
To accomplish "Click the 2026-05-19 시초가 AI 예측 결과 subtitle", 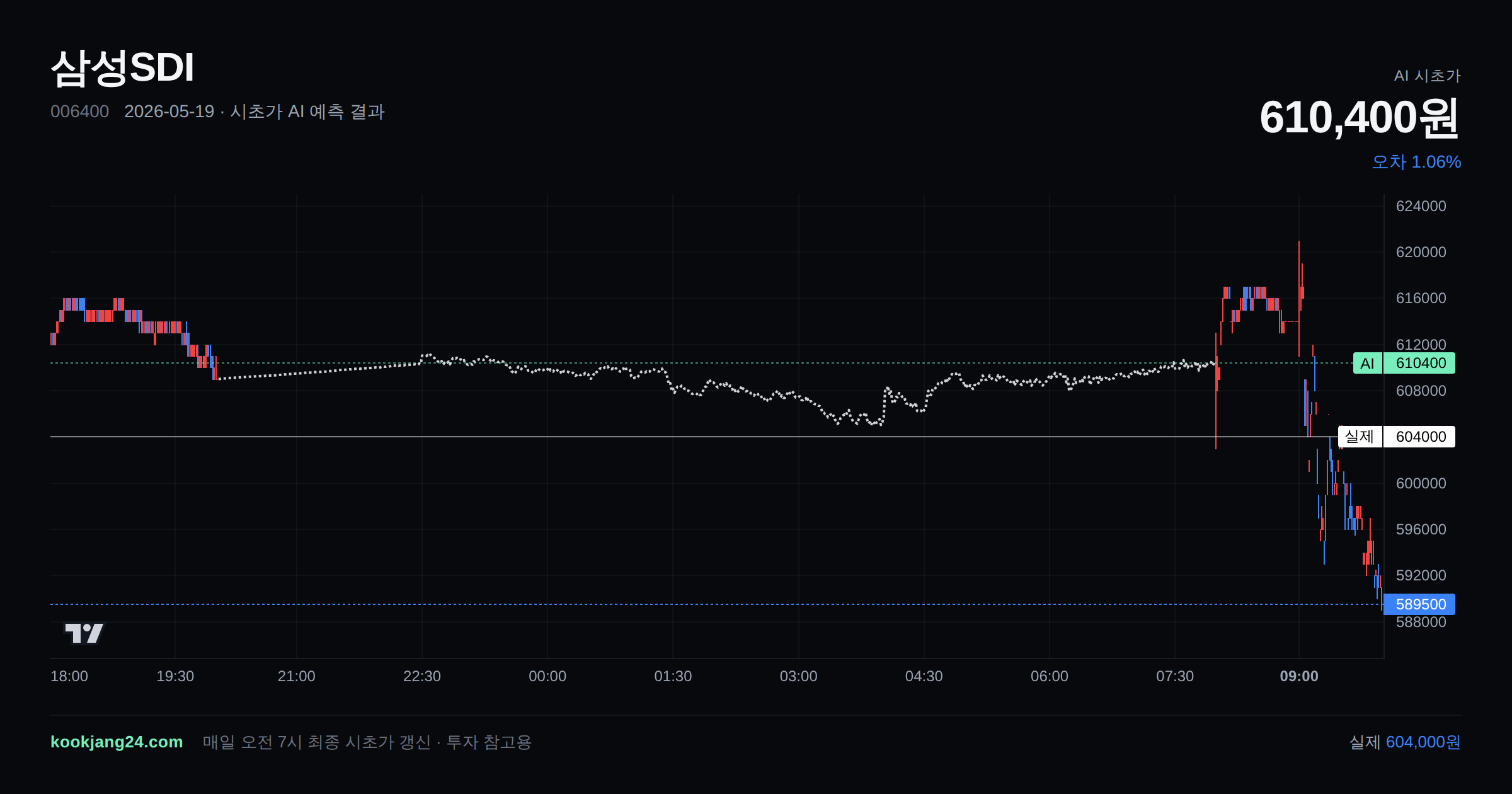I will [x=254, y=112].
